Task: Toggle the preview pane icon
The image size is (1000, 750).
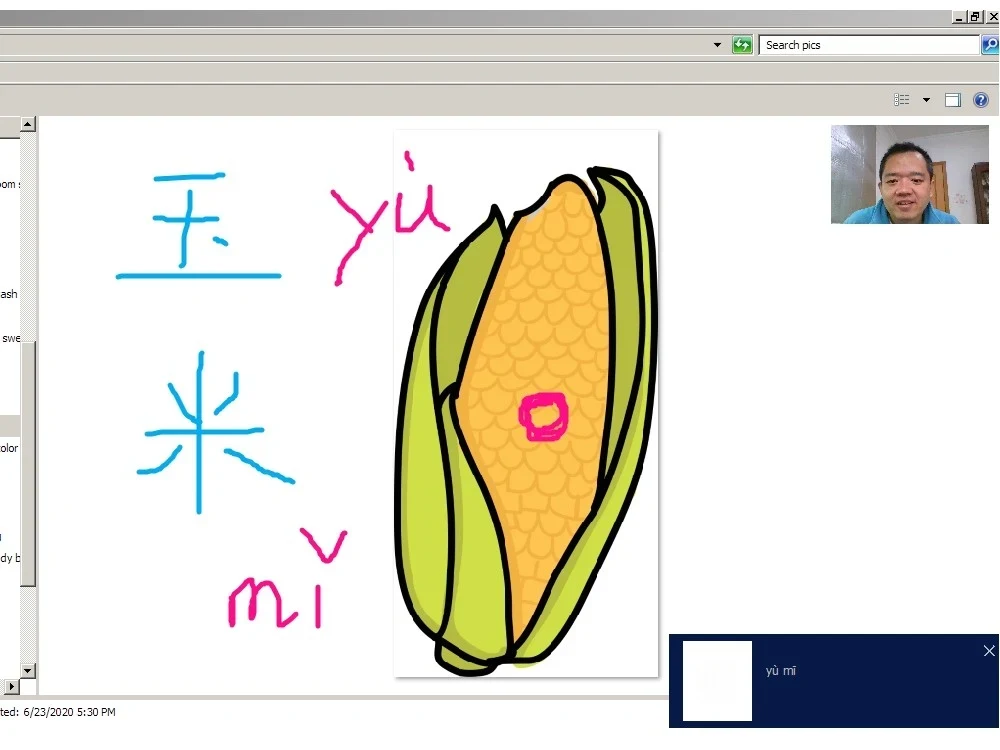Action: click(953, 100)
